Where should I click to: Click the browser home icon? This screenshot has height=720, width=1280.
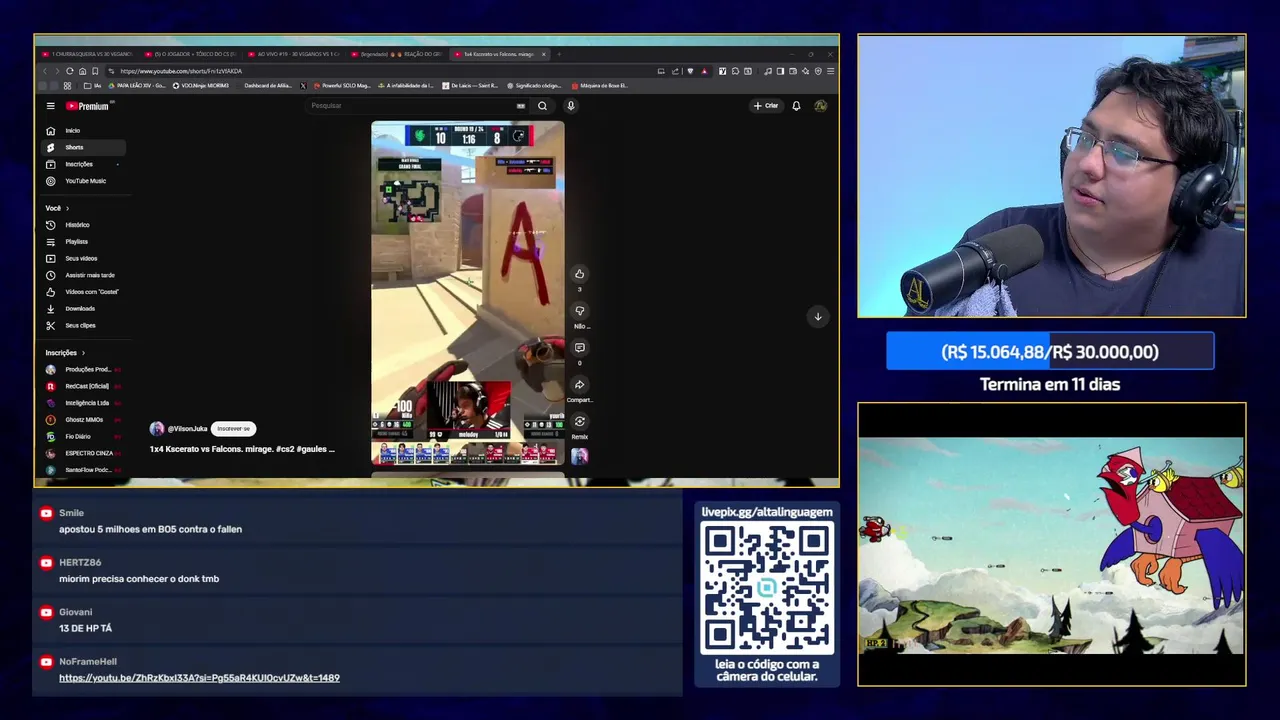82,71
